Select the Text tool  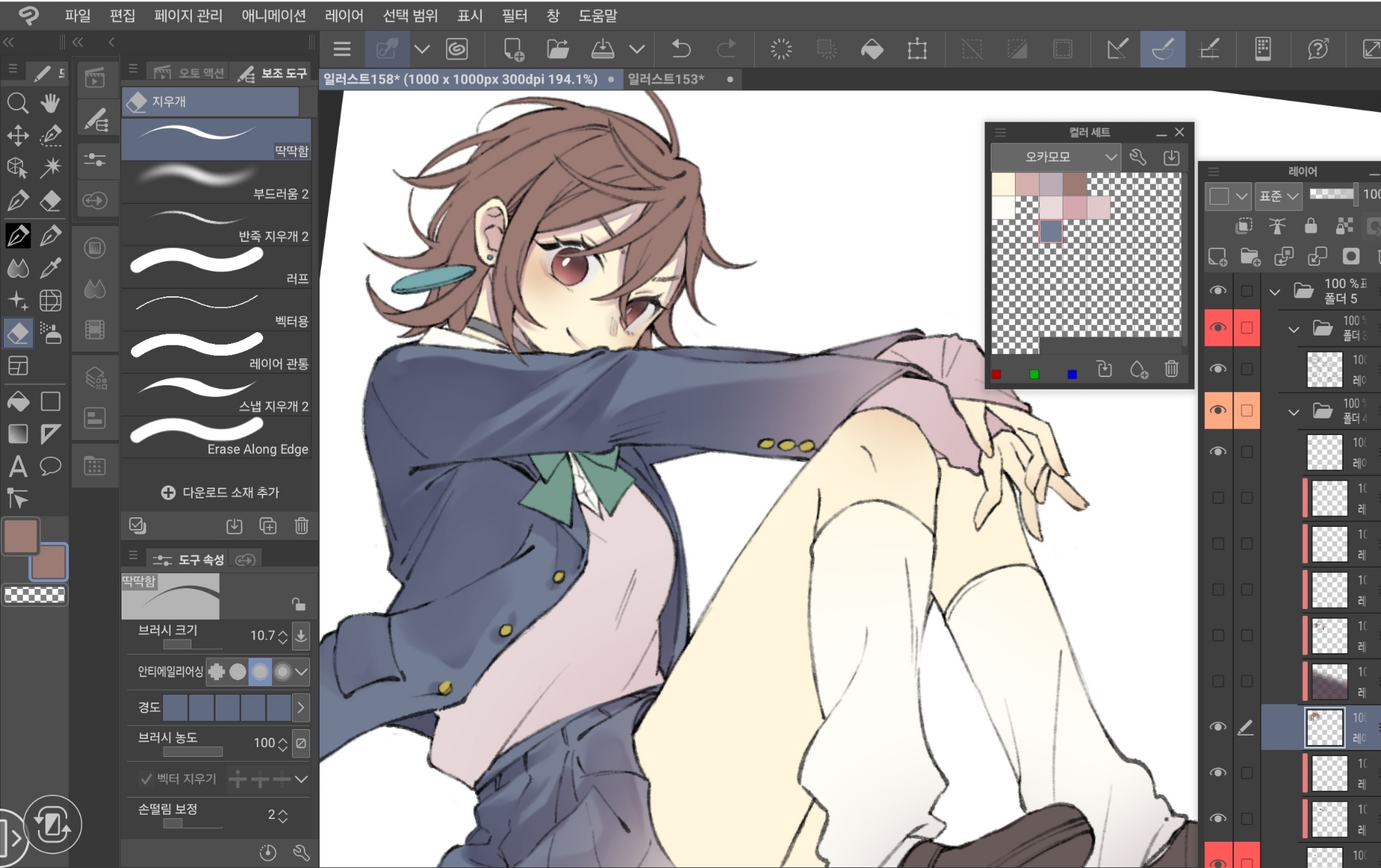point(18,467)
